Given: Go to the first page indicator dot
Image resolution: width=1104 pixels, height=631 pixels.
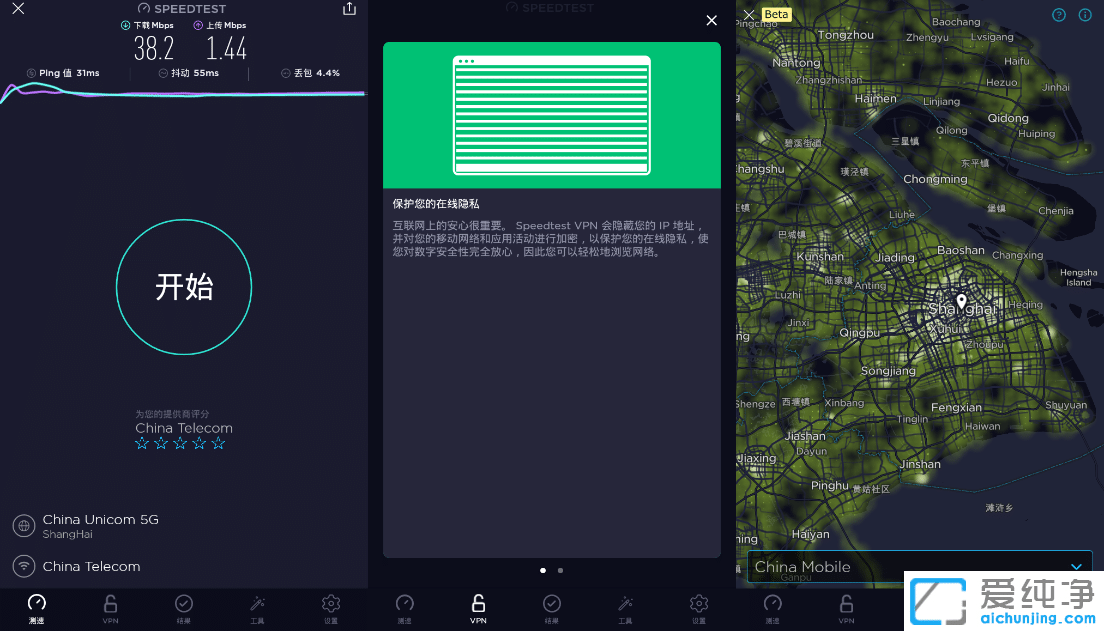Looking at the screenshot, I should (543, 570).
